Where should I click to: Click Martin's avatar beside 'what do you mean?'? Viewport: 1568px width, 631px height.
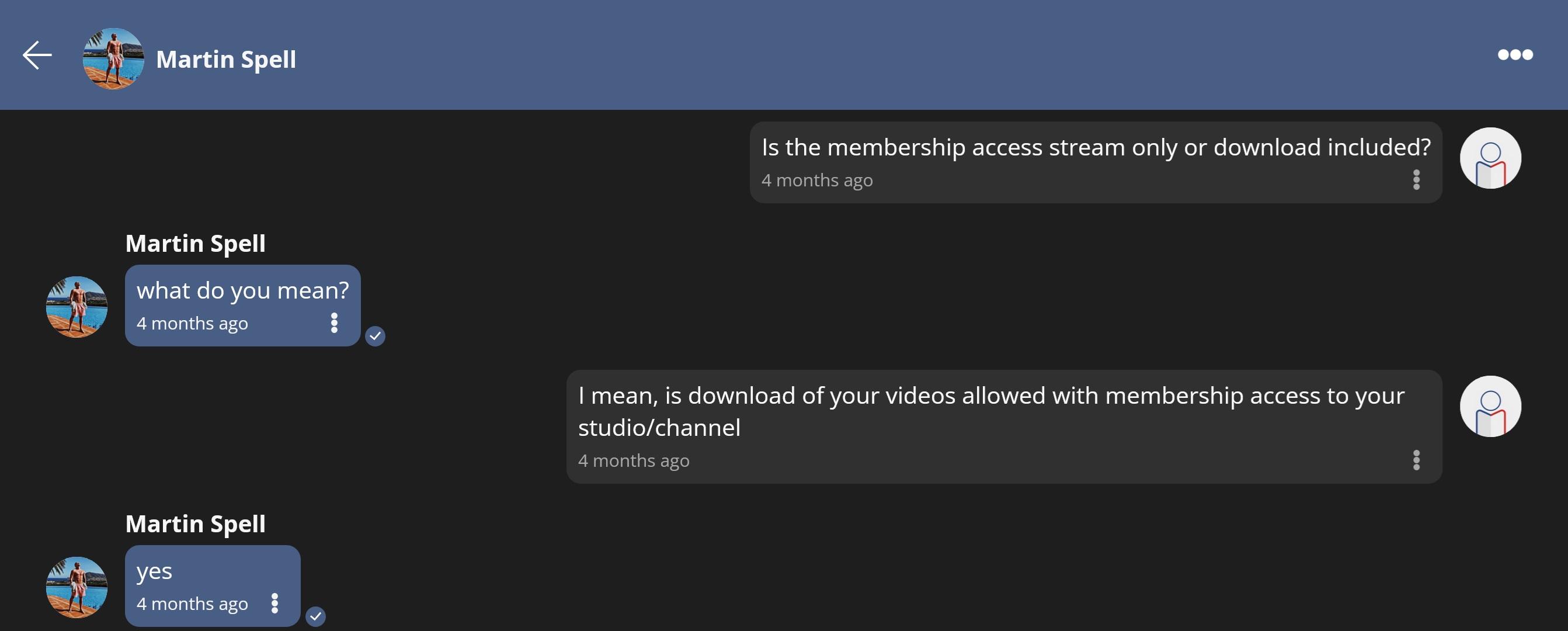(x=77, y=307)
